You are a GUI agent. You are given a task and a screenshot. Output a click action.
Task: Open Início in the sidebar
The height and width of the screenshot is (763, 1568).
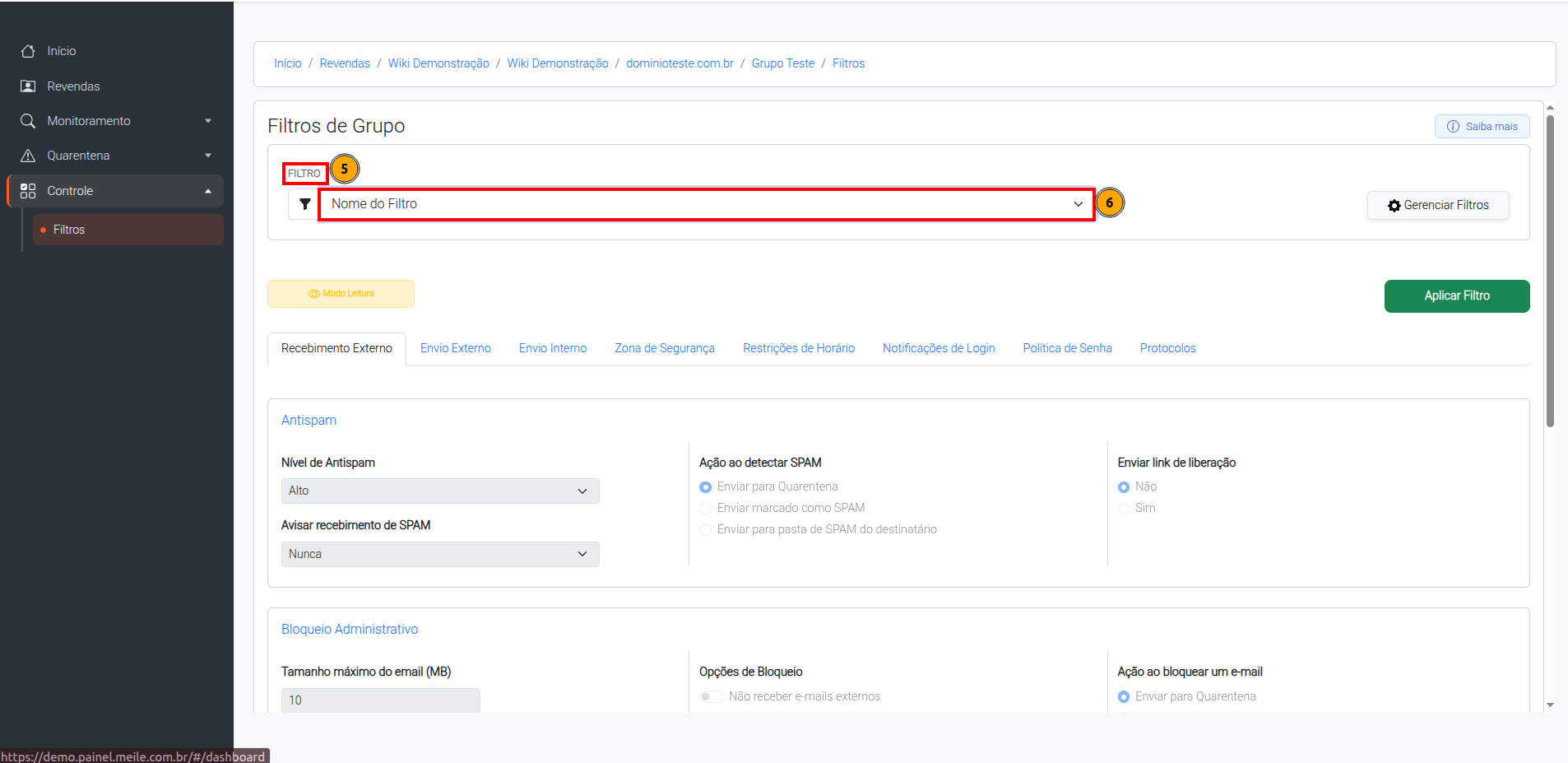115,51
